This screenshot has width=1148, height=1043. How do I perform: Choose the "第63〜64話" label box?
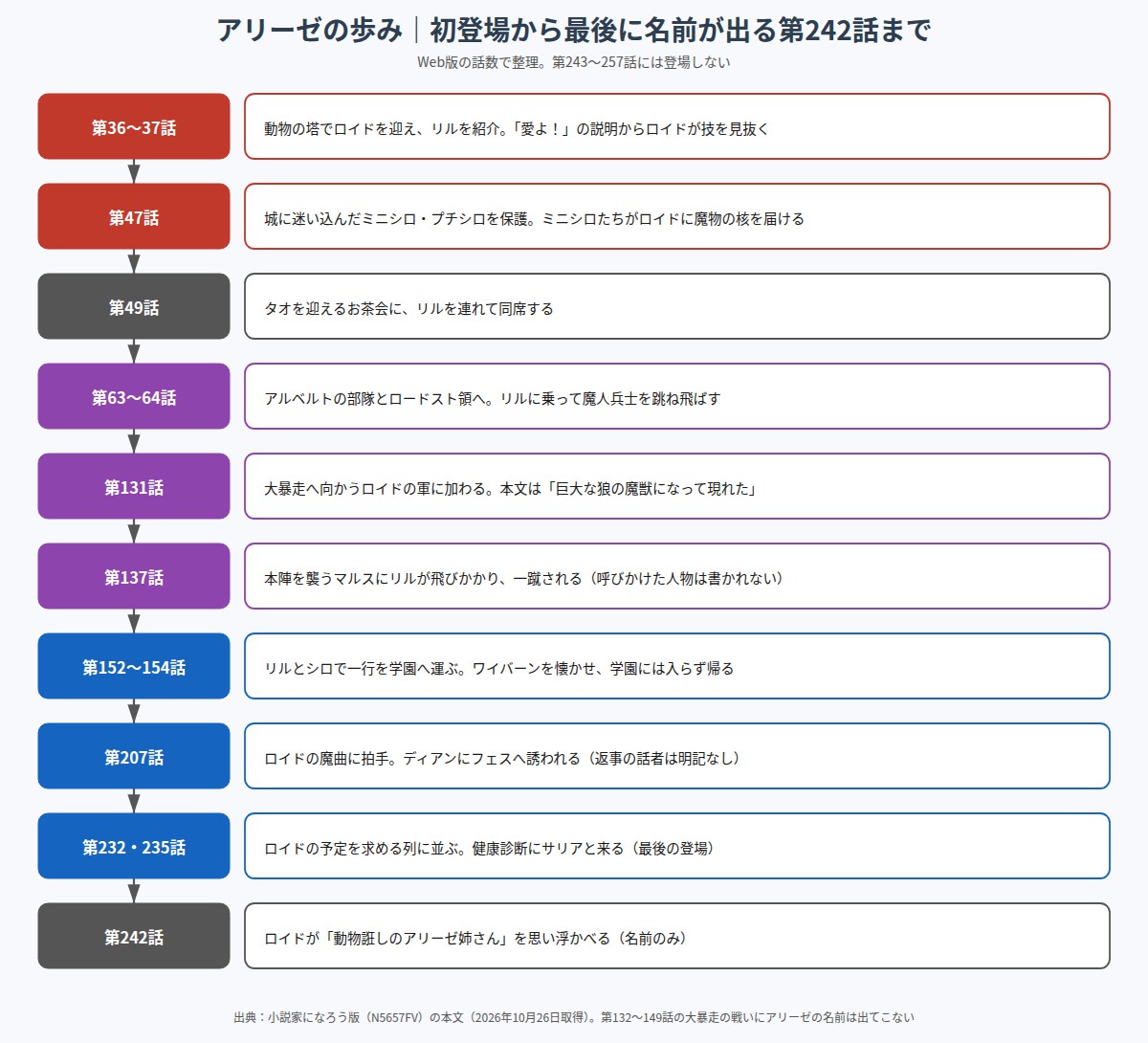pyautogui.click(x=134, y=396)
